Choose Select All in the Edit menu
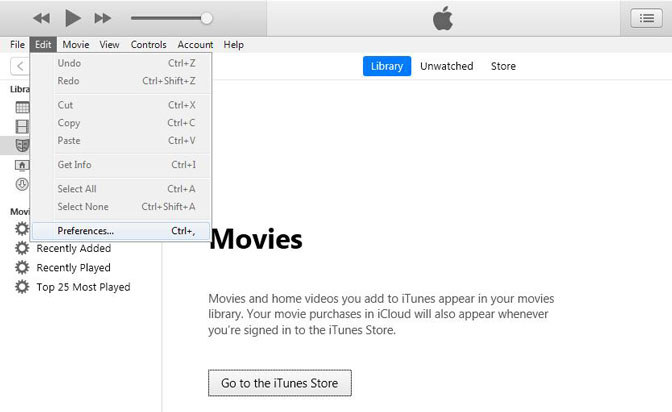Screen dimensions: 672x412 pyautogui.click(x=121, y=189)
